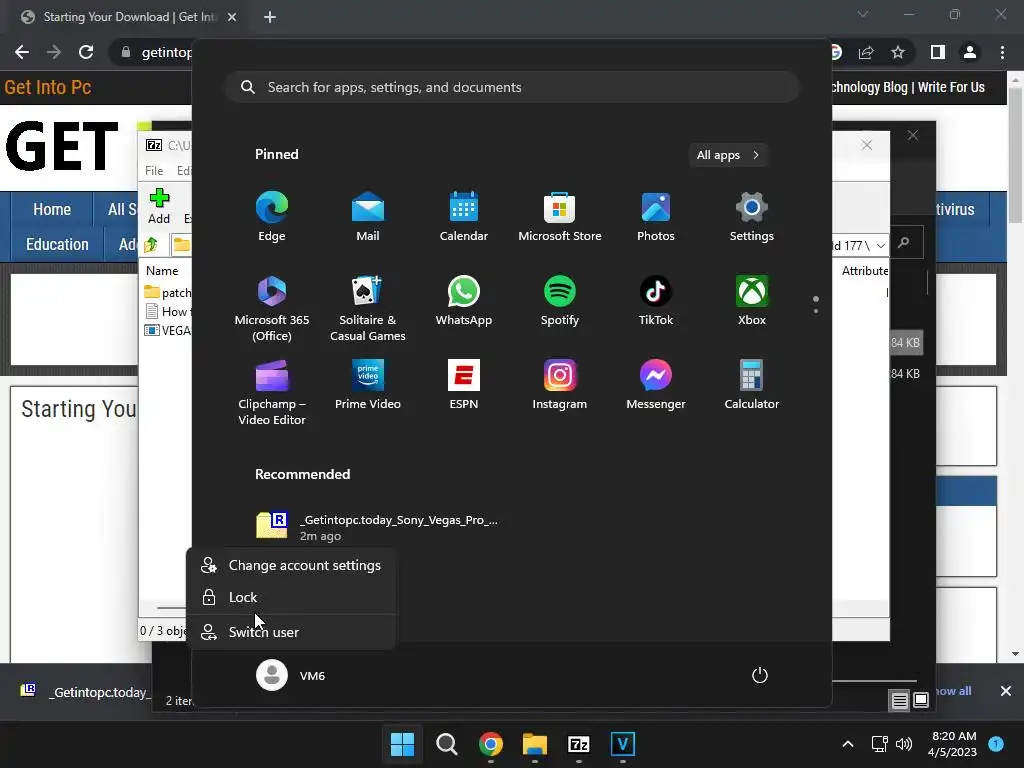Open ESPN app
1024x768 pixels.
click(464, 385)
